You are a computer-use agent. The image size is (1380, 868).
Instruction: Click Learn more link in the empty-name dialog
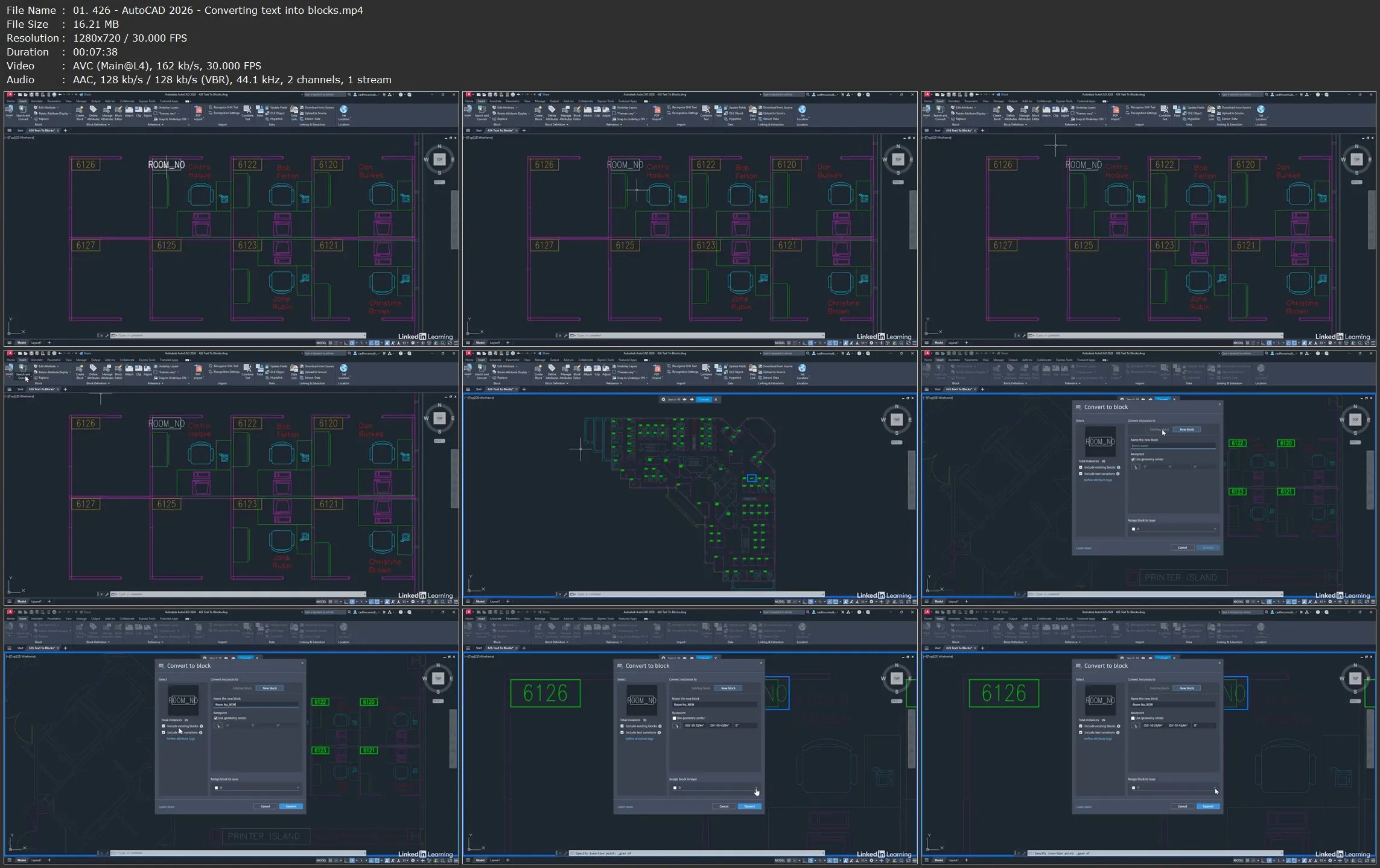click(x=1084, y=548)
